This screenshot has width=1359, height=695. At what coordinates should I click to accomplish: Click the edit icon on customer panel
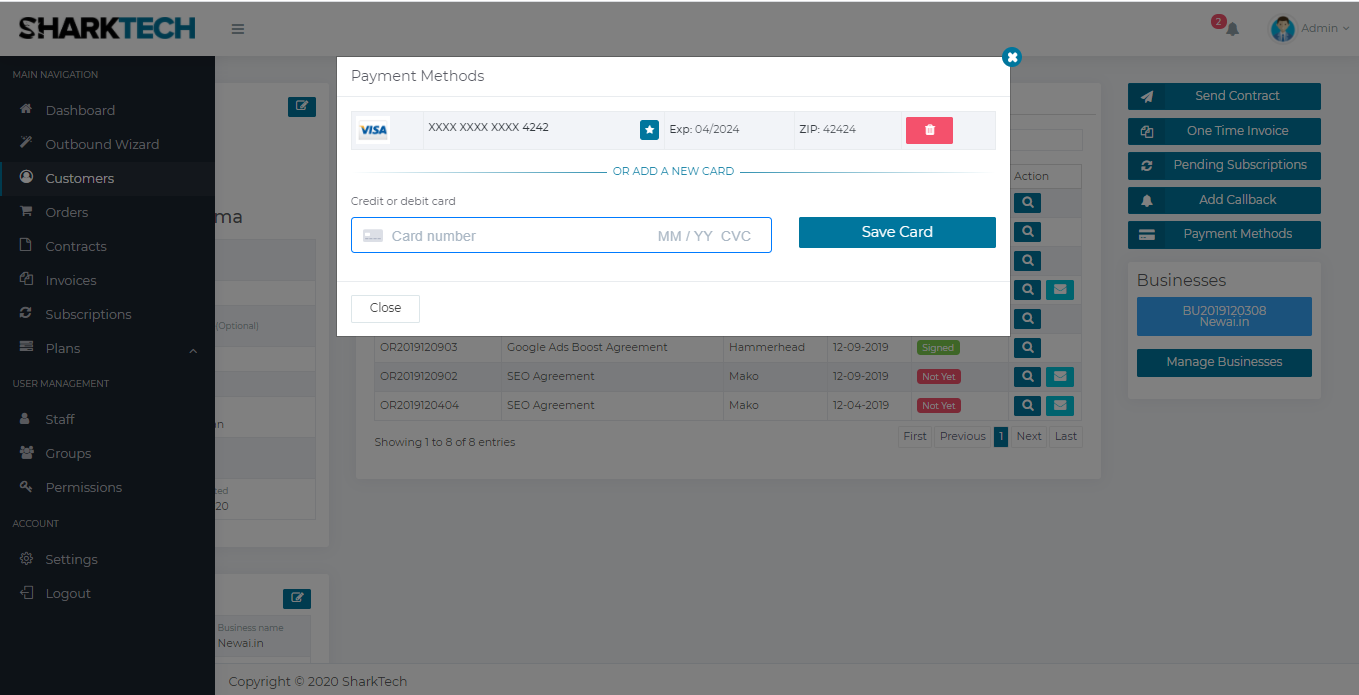pyautogui.click(x=301, y=107)
